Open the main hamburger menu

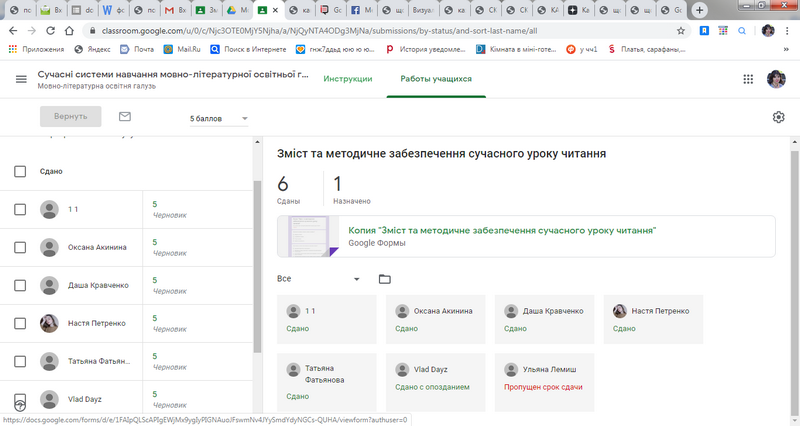[x=21, y=80]
